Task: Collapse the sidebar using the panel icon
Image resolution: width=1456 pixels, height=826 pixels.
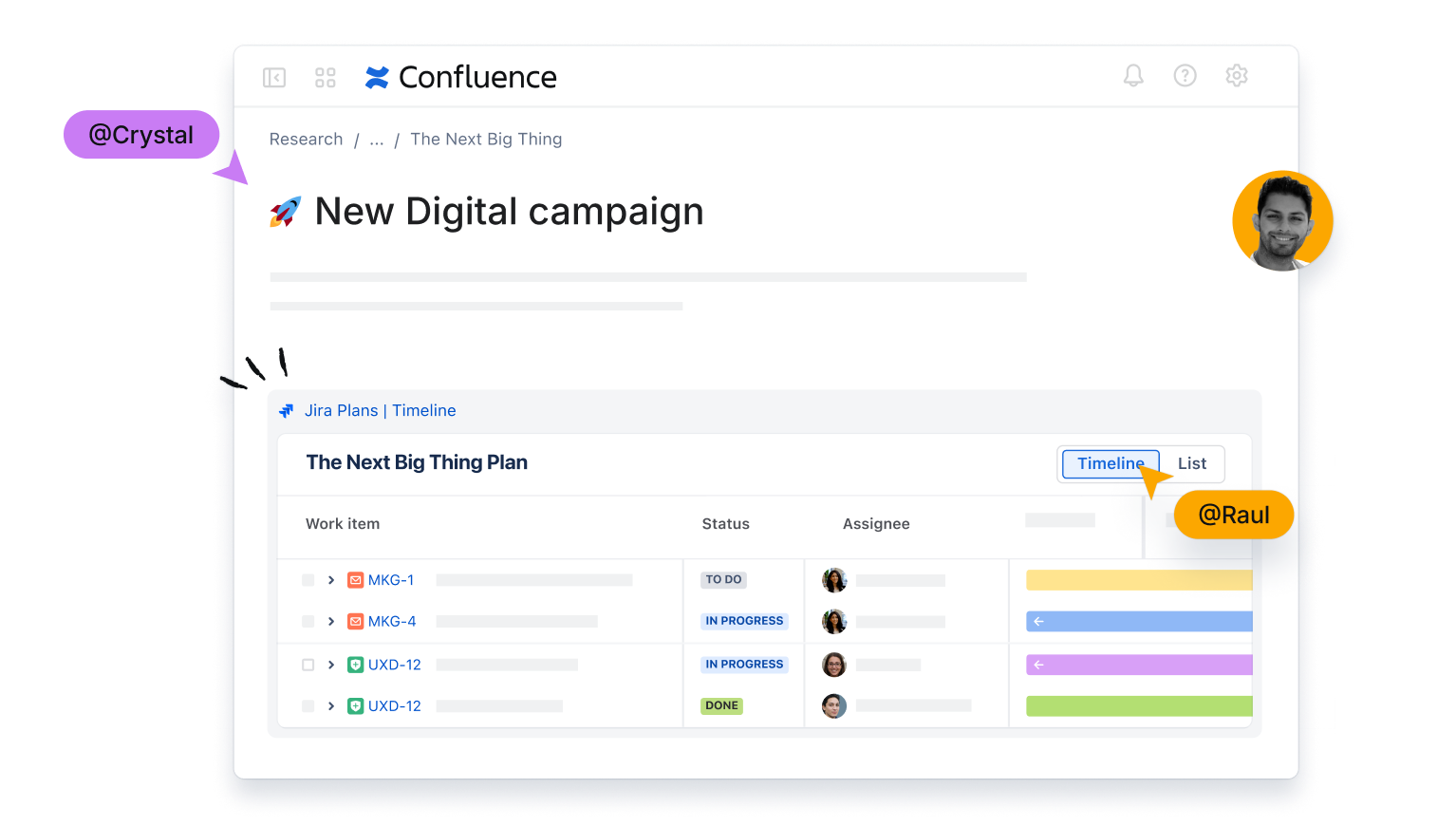Action: pyautogui.click(x=274, y=77)
